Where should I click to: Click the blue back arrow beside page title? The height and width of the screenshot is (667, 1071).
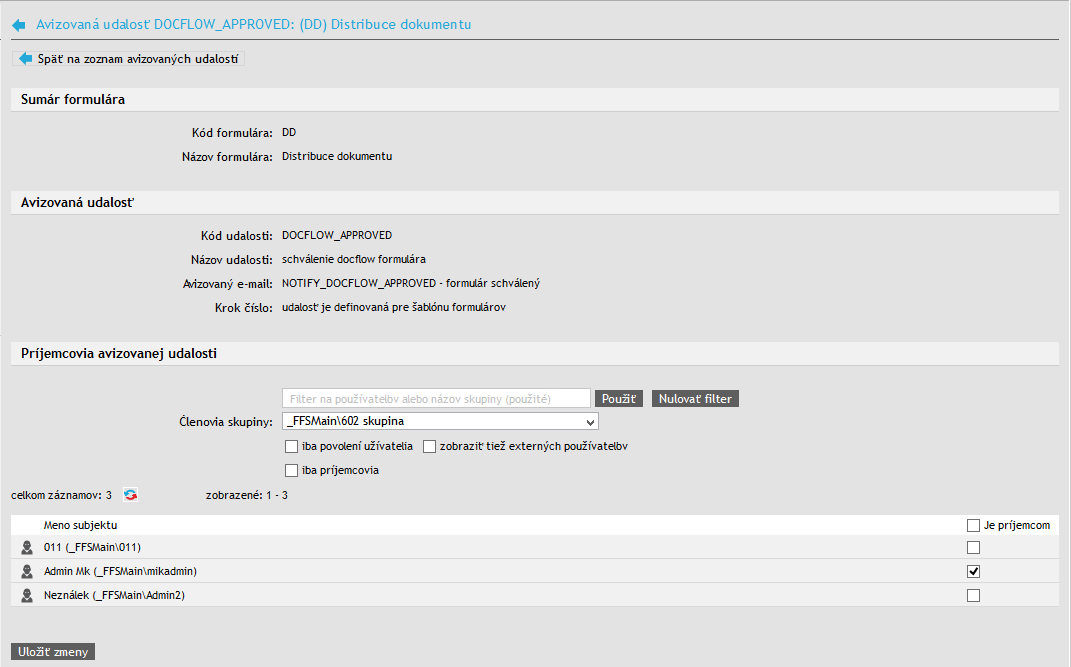point(18,24)
